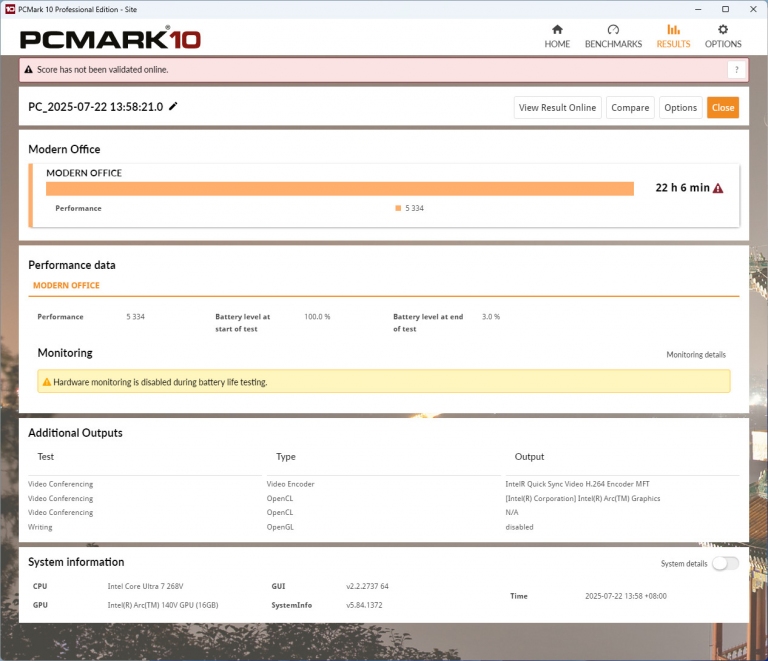This screenshot has height=661, width=768.
Task: Click View Result Online button
Action: (x=557, y=108)
